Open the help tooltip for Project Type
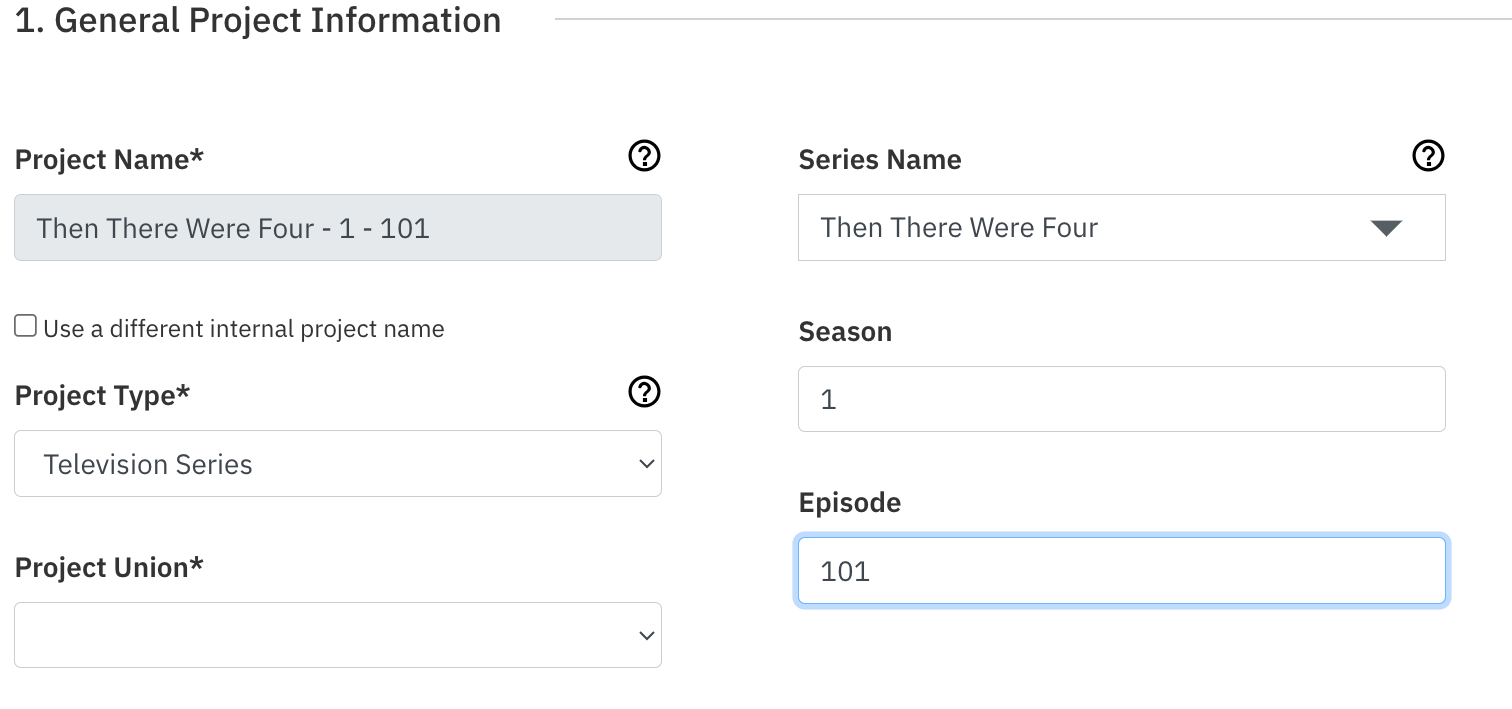Screen dimensions: 1512x709 tap(645, 392)
